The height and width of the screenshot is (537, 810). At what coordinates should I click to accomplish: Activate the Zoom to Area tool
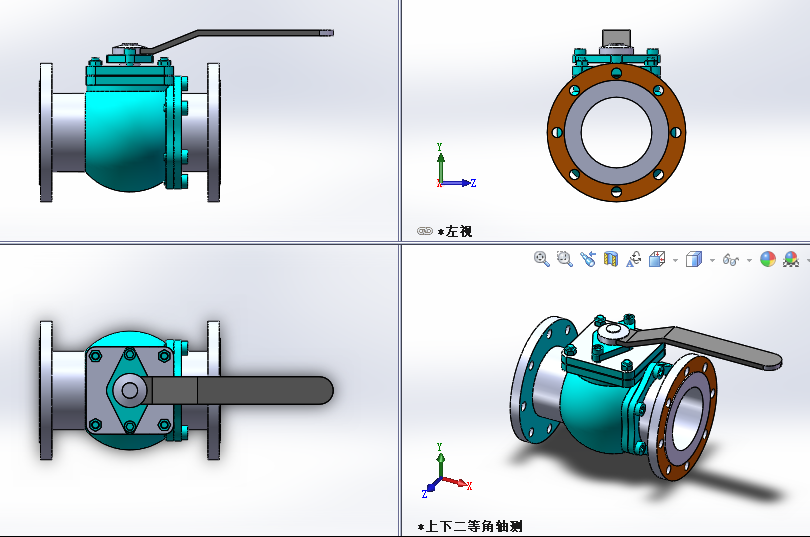coord(564,259)
